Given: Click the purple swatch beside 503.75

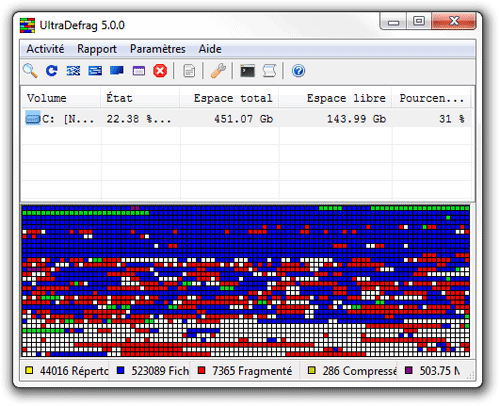Looking at the screenshot, I should [409, 370].
